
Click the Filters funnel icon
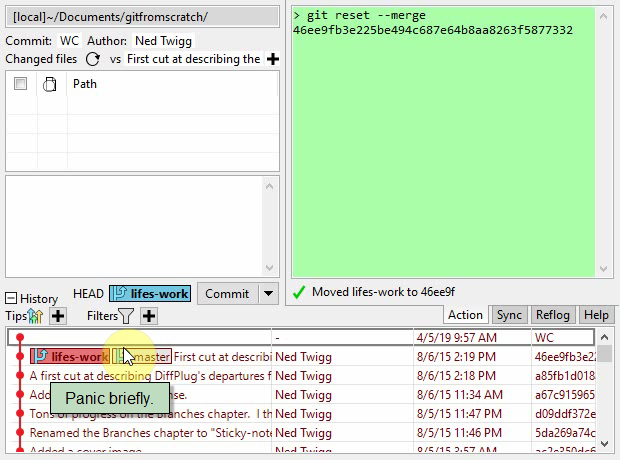point(126,316)
